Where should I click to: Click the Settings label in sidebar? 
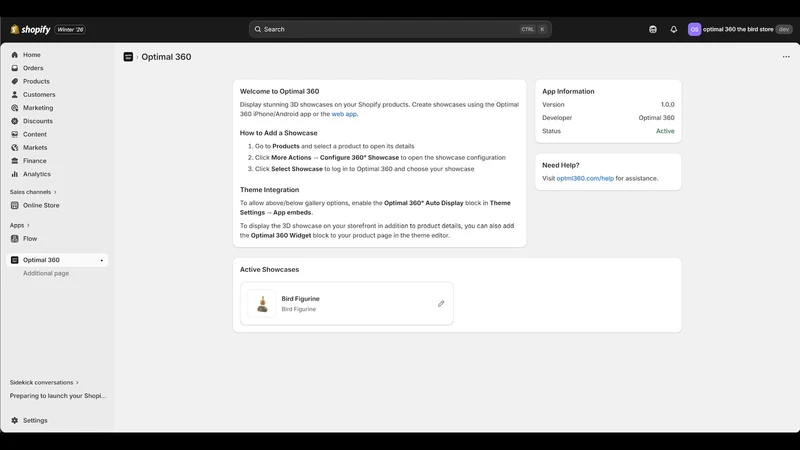[35, 420]
